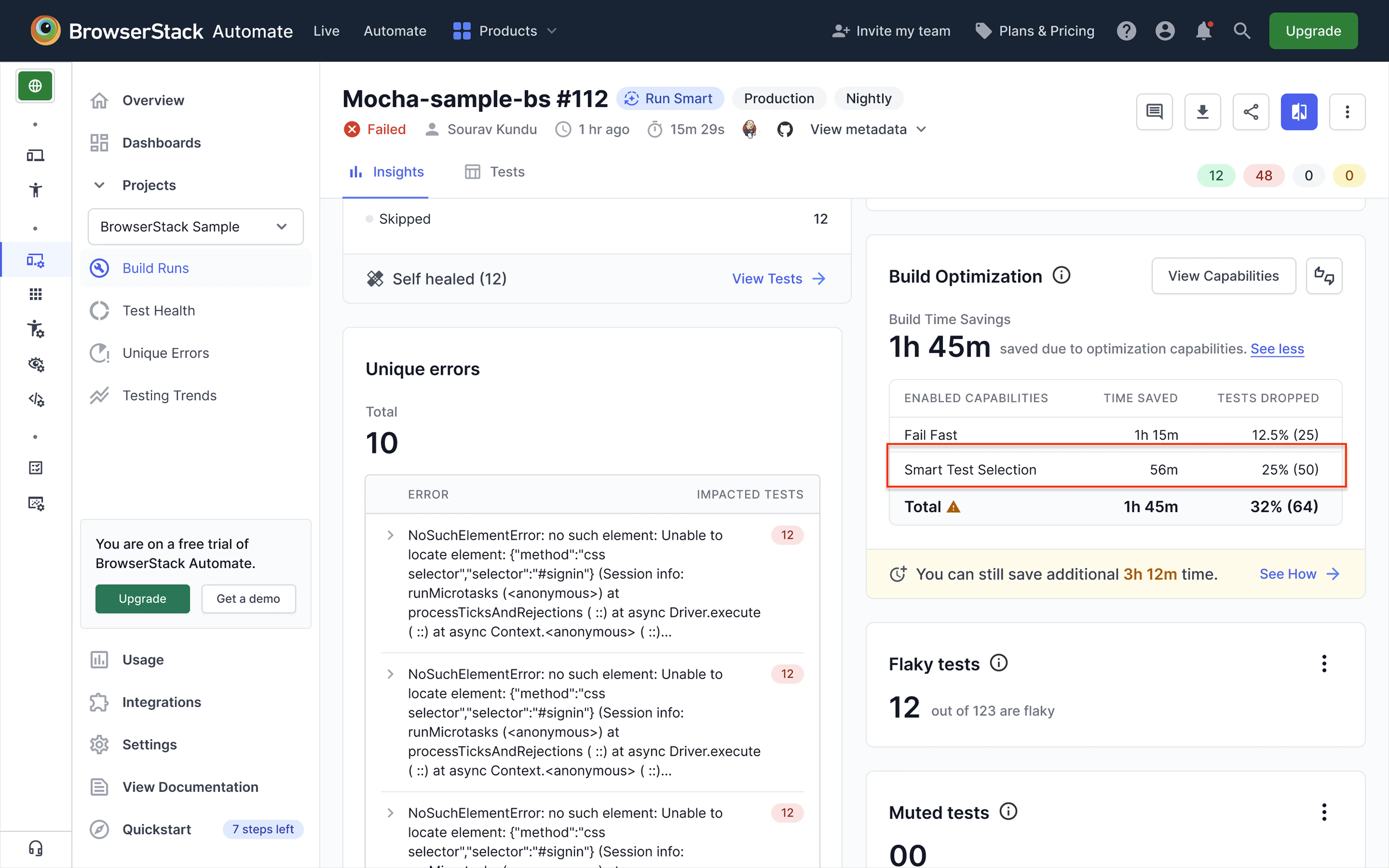Expand the View metadata dropdown
Viewport: 1389px width, 868px height.
point(868,129)
